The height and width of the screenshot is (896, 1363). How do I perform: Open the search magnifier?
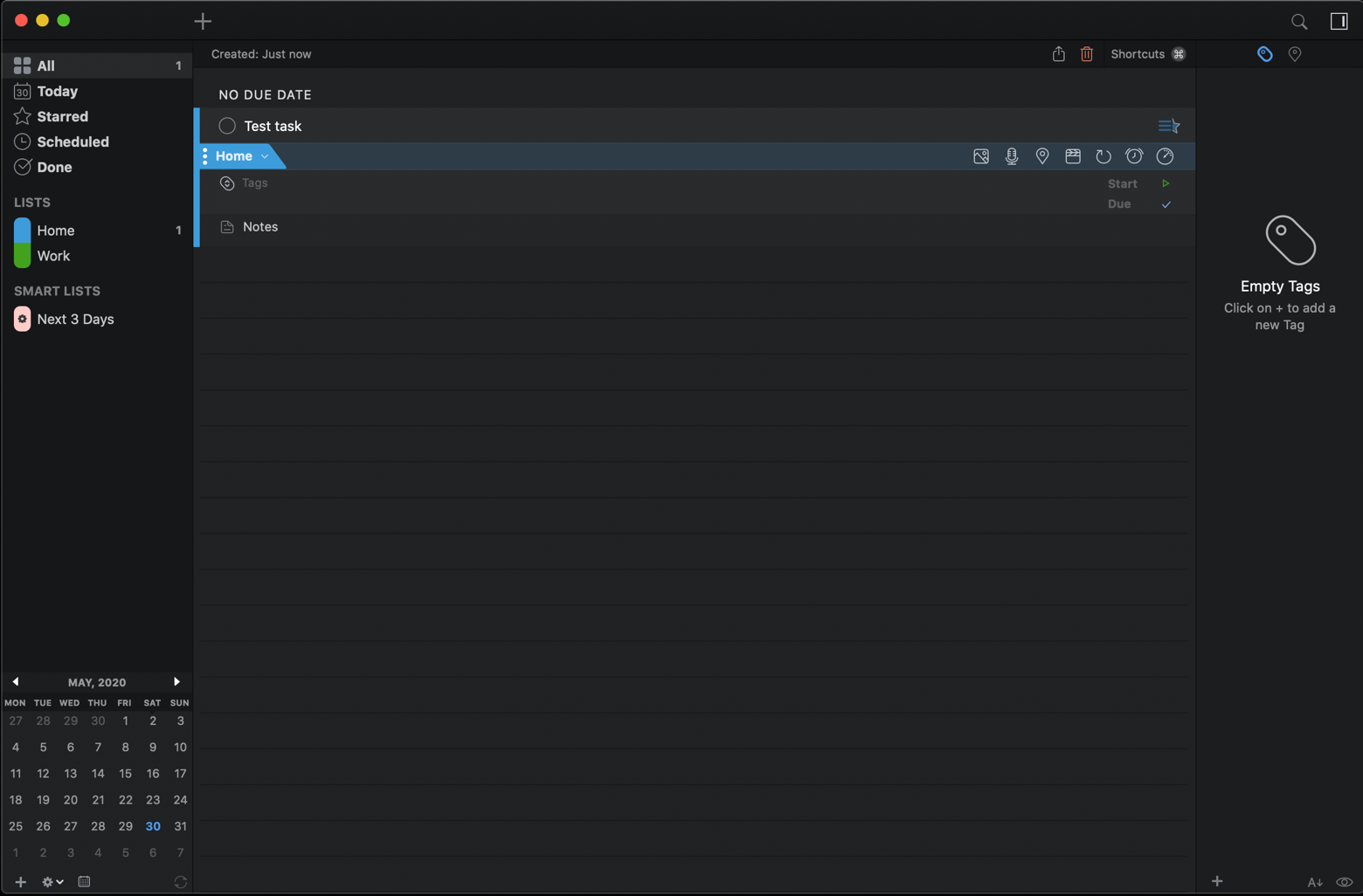coord(1299,21)
